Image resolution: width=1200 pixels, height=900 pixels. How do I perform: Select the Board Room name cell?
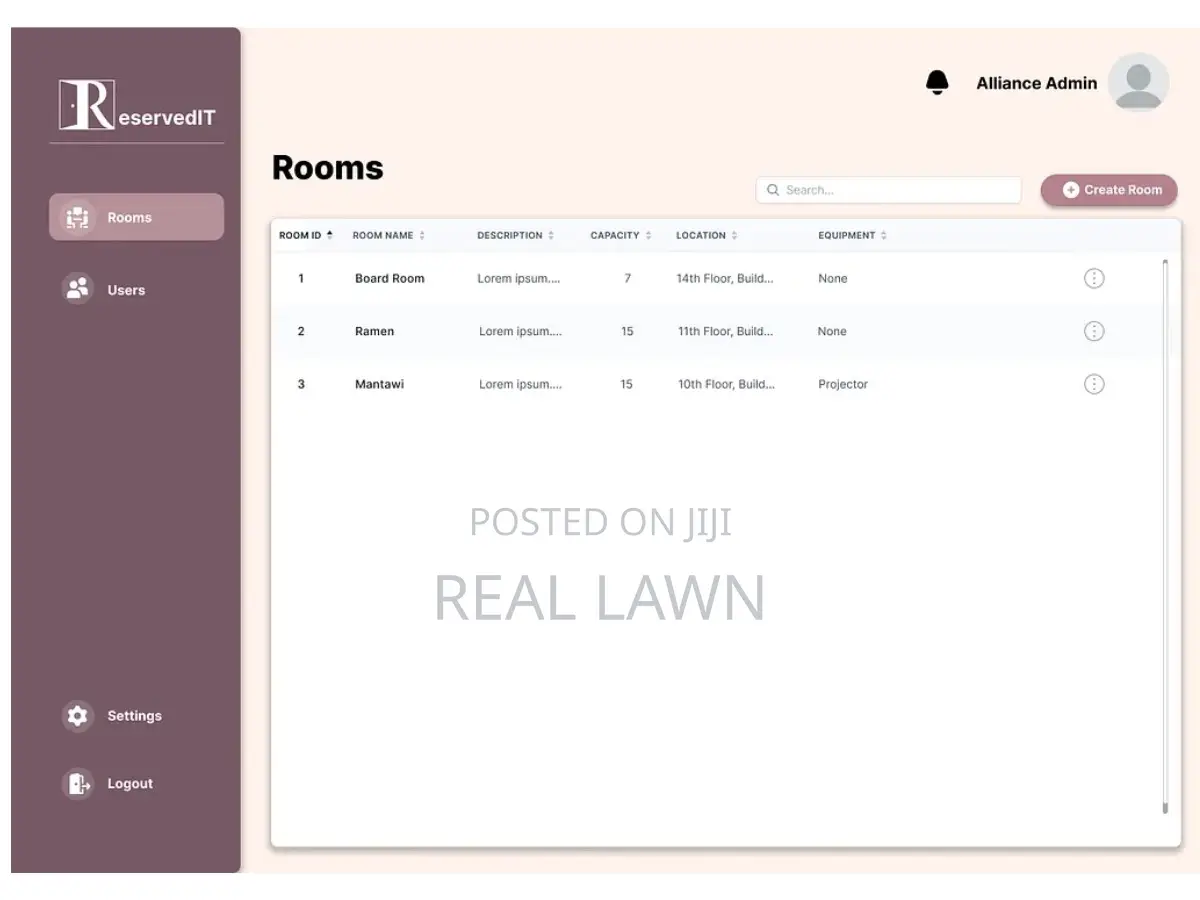(390, 278)
